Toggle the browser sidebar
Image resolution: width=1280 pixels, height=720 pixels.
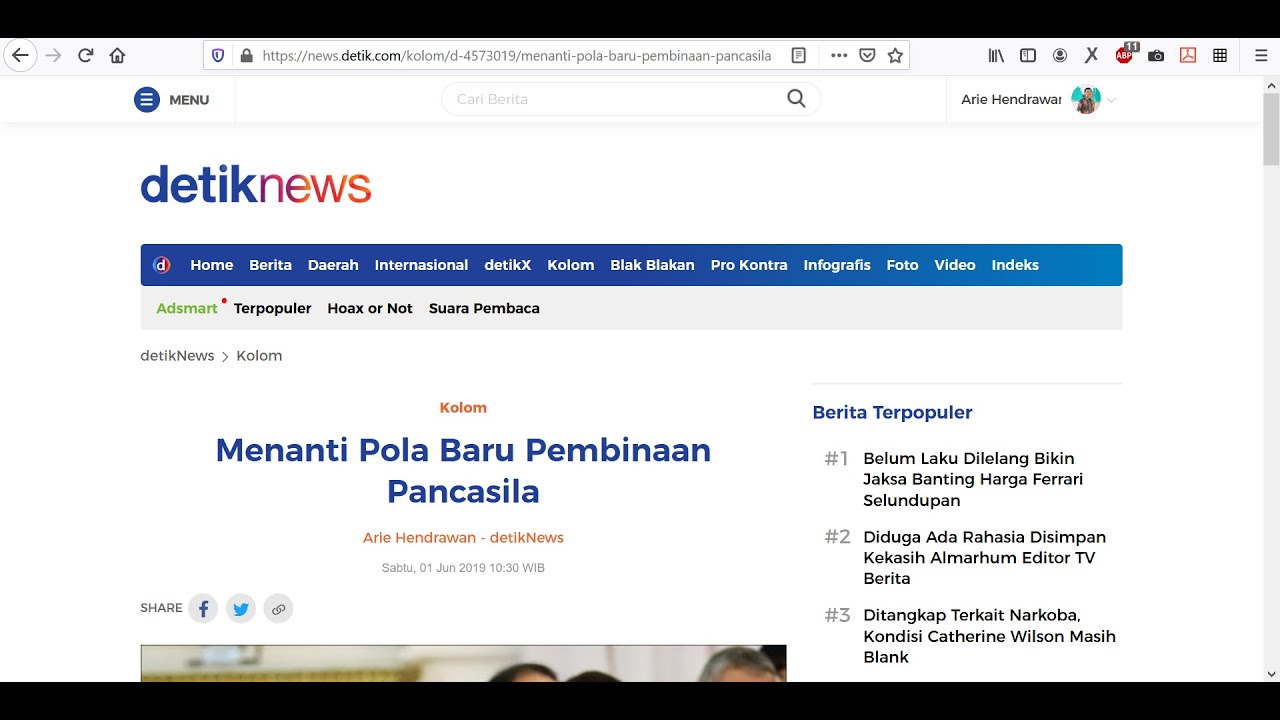click(x=1028, y=56)
